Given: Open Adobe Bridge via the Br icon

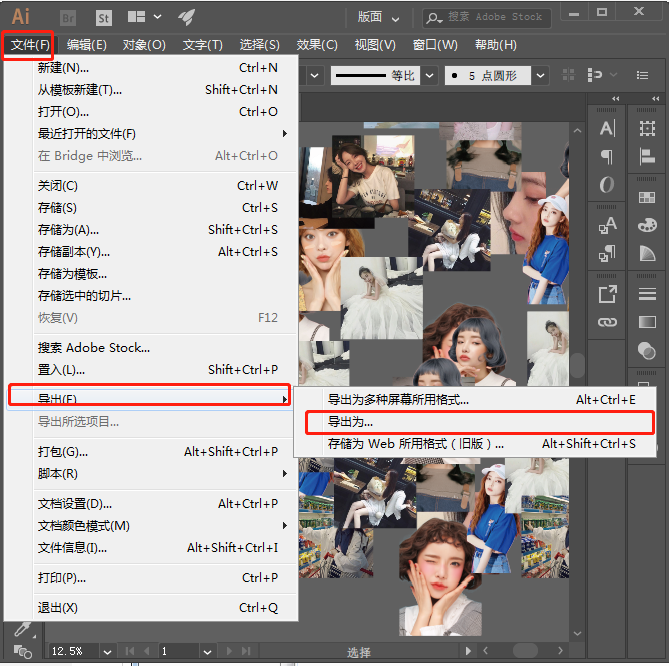Looking at the screenshot, I should click(x=68, y=18).
